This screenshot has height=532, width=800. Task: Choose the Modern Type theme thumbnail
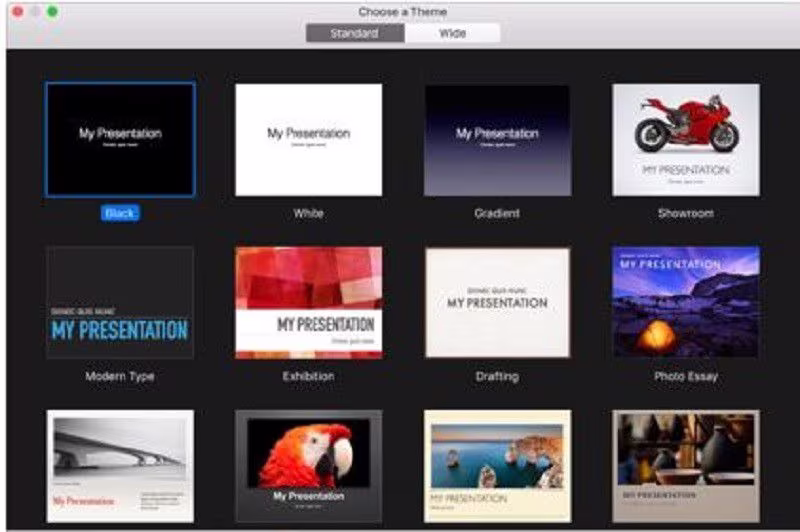coord(120,302)
